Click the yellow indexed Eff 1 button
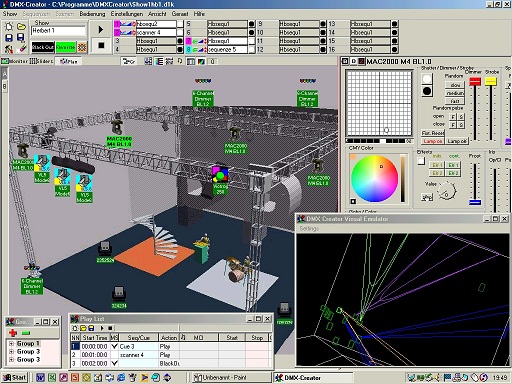Image resolution: width=512 pixels, height=384 pixels. click(x=437, y=165)
